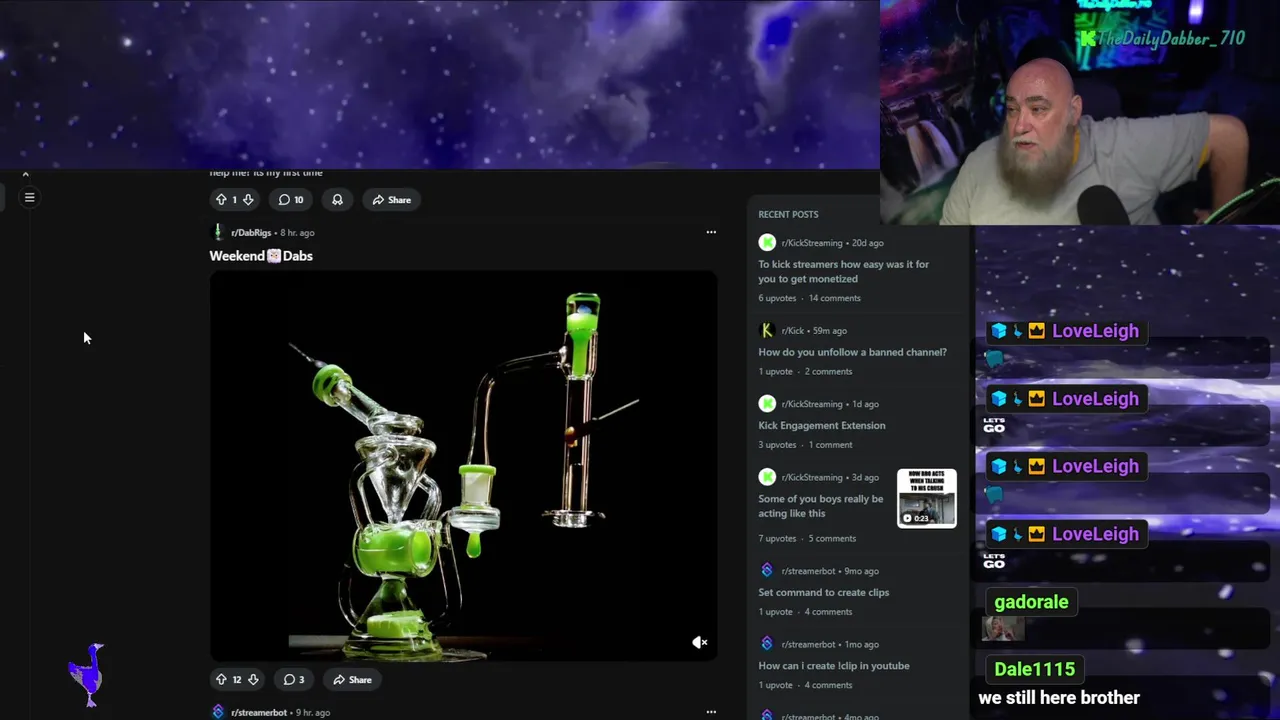Downvote the Weekend Dabs post
Screen dimensions: 1280x720
click(253, 680)
